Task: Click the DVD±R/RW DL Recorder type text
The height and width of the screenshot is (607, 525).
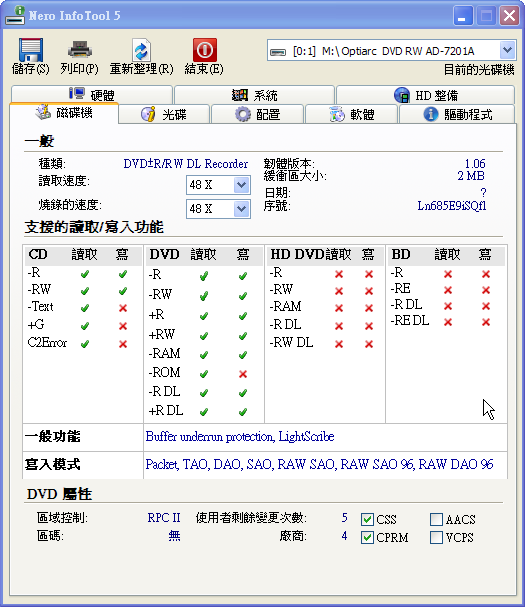Action: (185, 164)
